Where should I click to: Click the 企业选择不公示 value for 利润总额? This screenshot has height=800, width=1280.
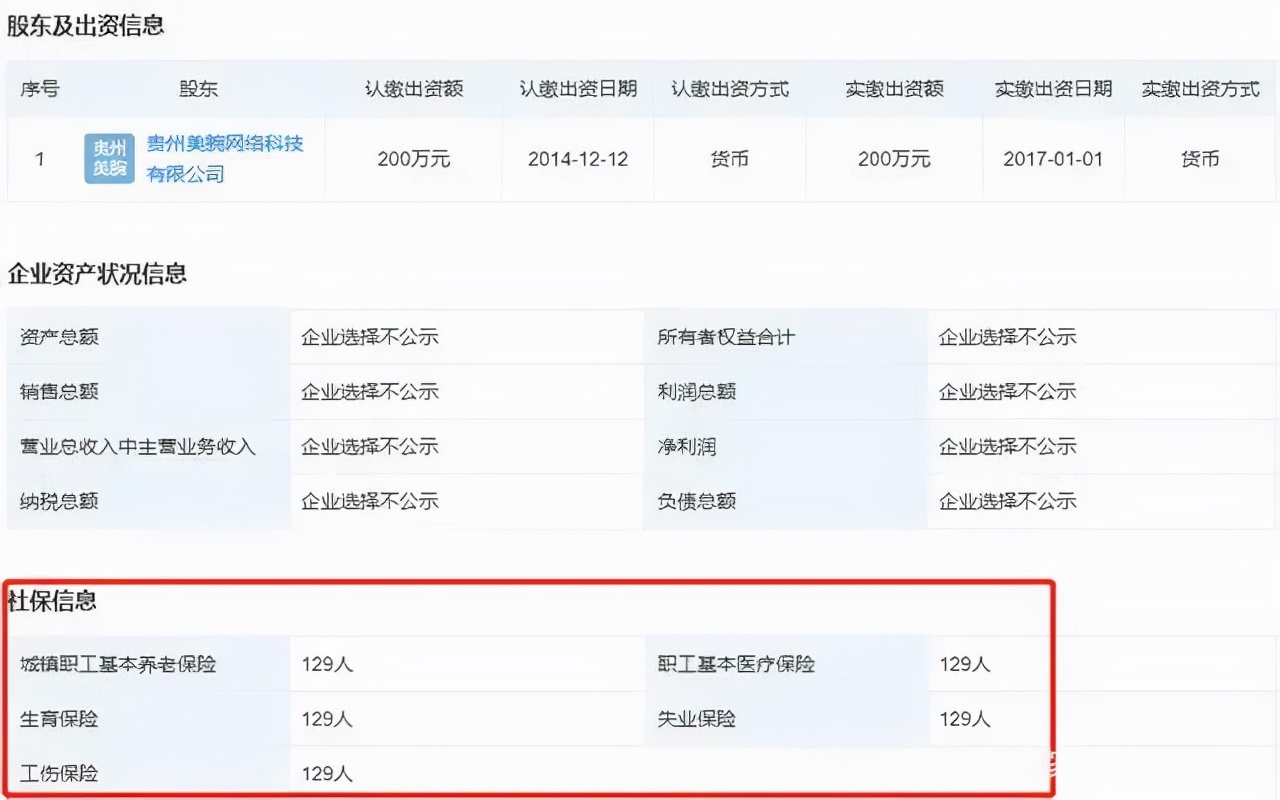tap(1007, 392)
